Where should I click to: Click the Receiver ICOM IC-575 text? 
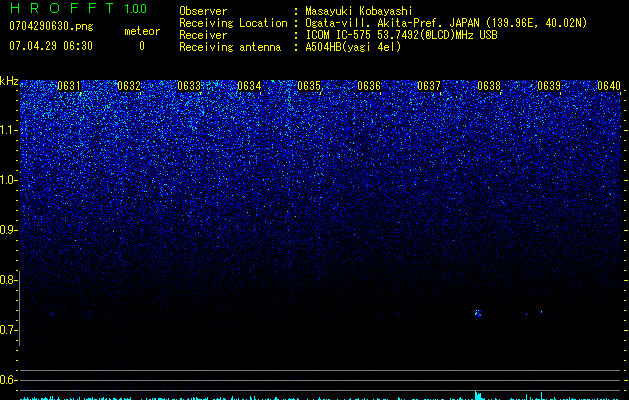click(x=401, y=35)
